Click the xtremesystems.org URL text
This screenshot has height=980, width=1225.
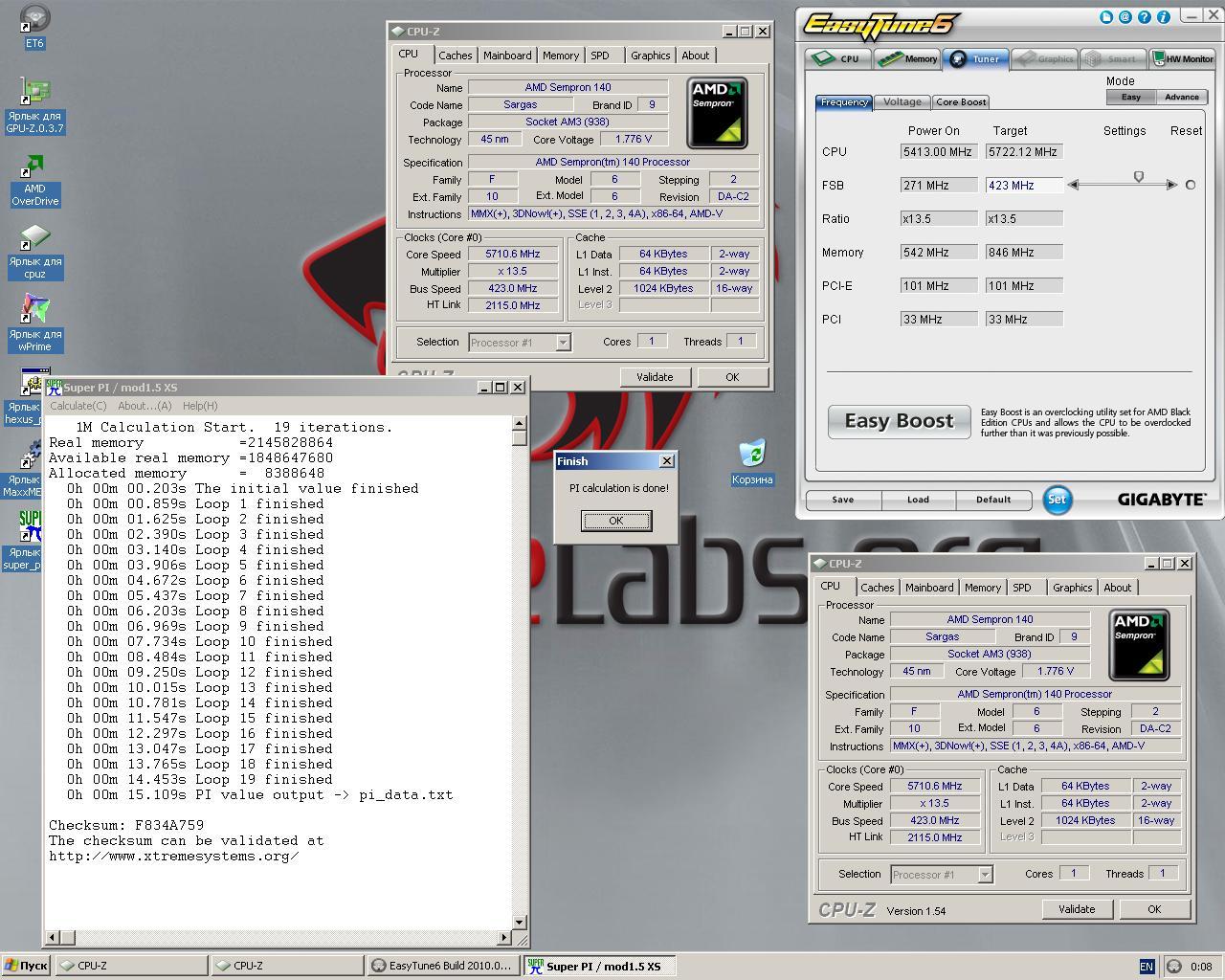point(174,856)
